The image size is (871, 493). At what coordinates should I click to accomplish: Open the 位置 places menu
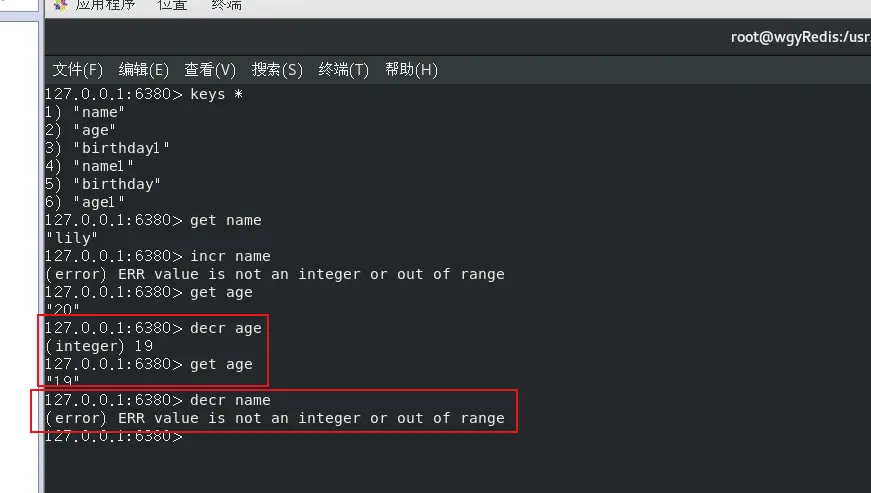172,5
